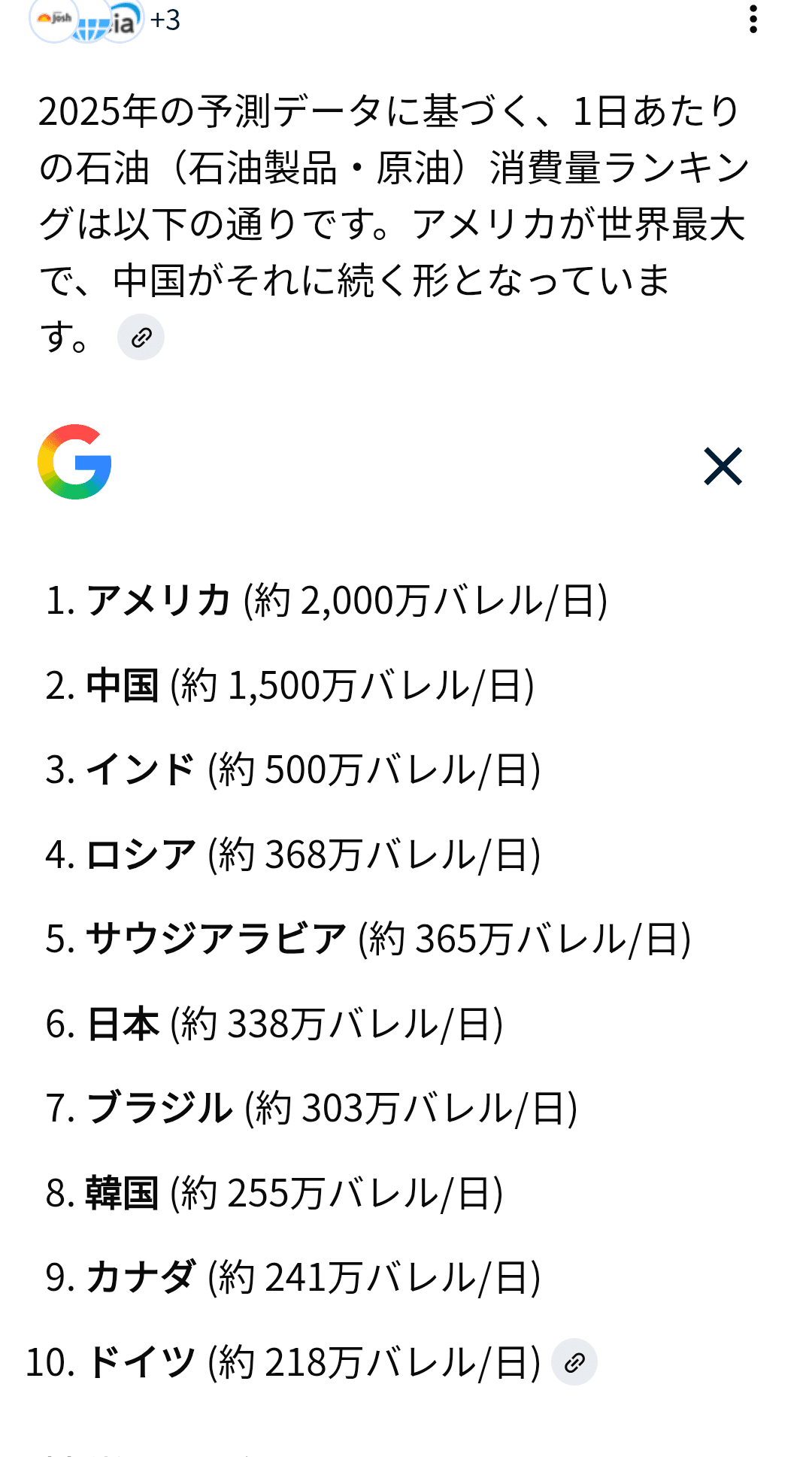Click the EIA source icon
The image size is (812, 1457).
(124, 21)
